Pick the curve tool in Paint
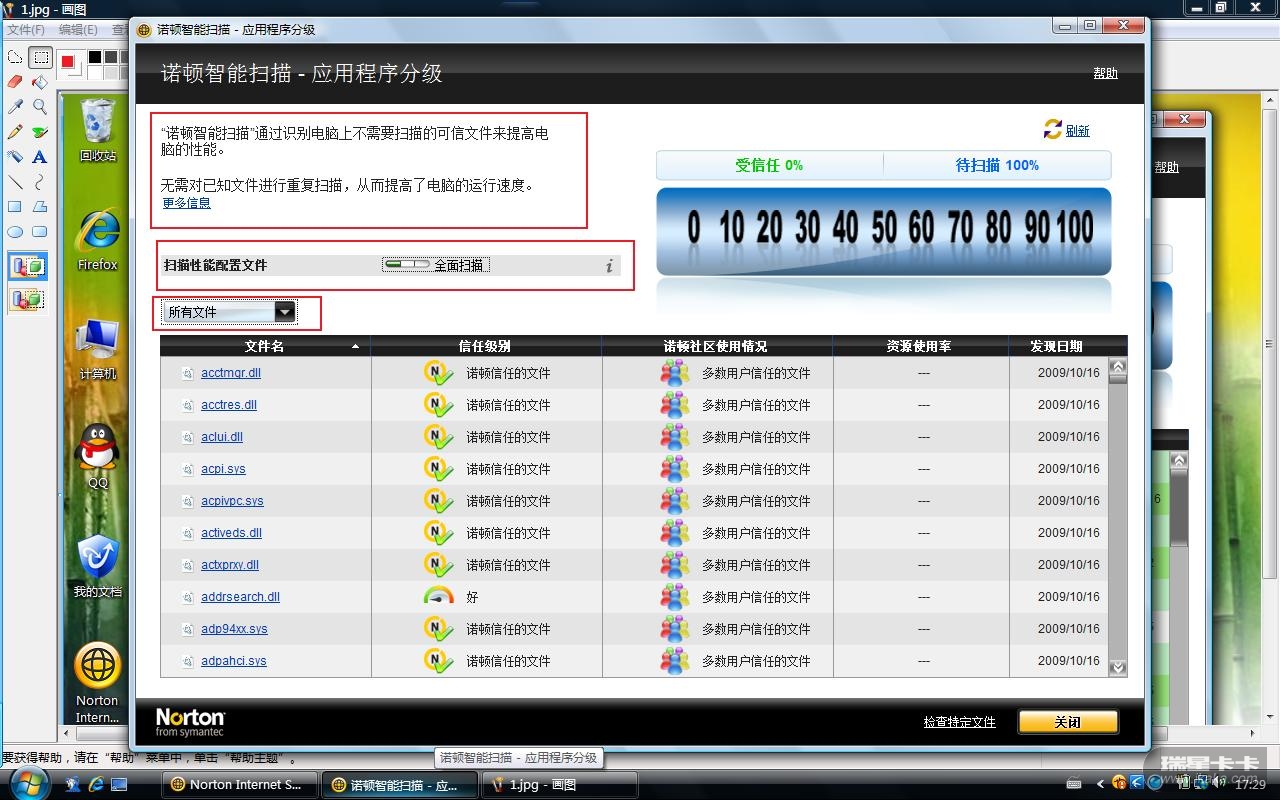The image size is (1280, 800). tap(40, 182)
